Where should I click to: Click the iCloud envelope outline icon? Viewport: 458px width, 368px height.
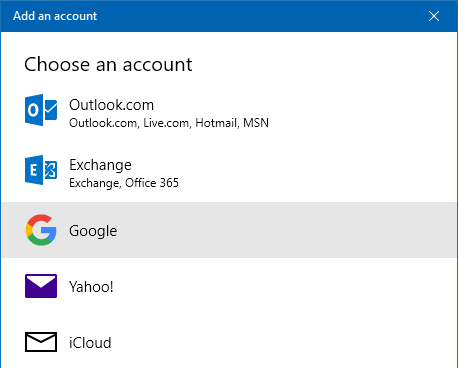click(41, 342)
